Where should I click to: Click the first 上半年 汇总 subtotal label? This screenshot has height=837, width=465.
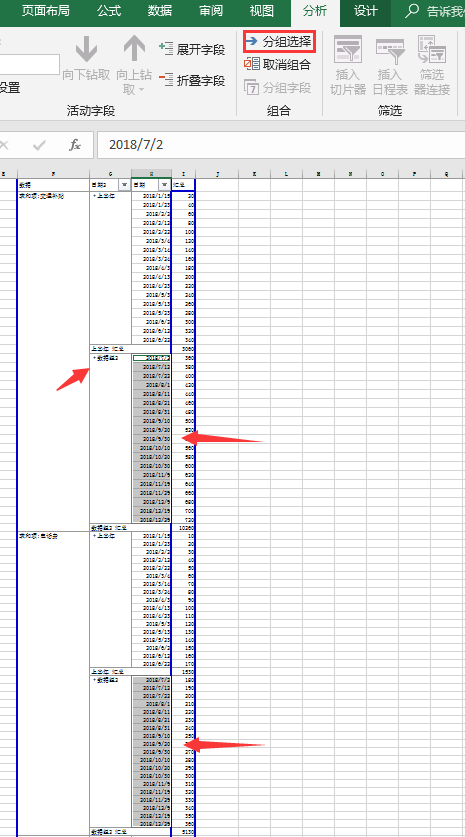tap(109, 349)
